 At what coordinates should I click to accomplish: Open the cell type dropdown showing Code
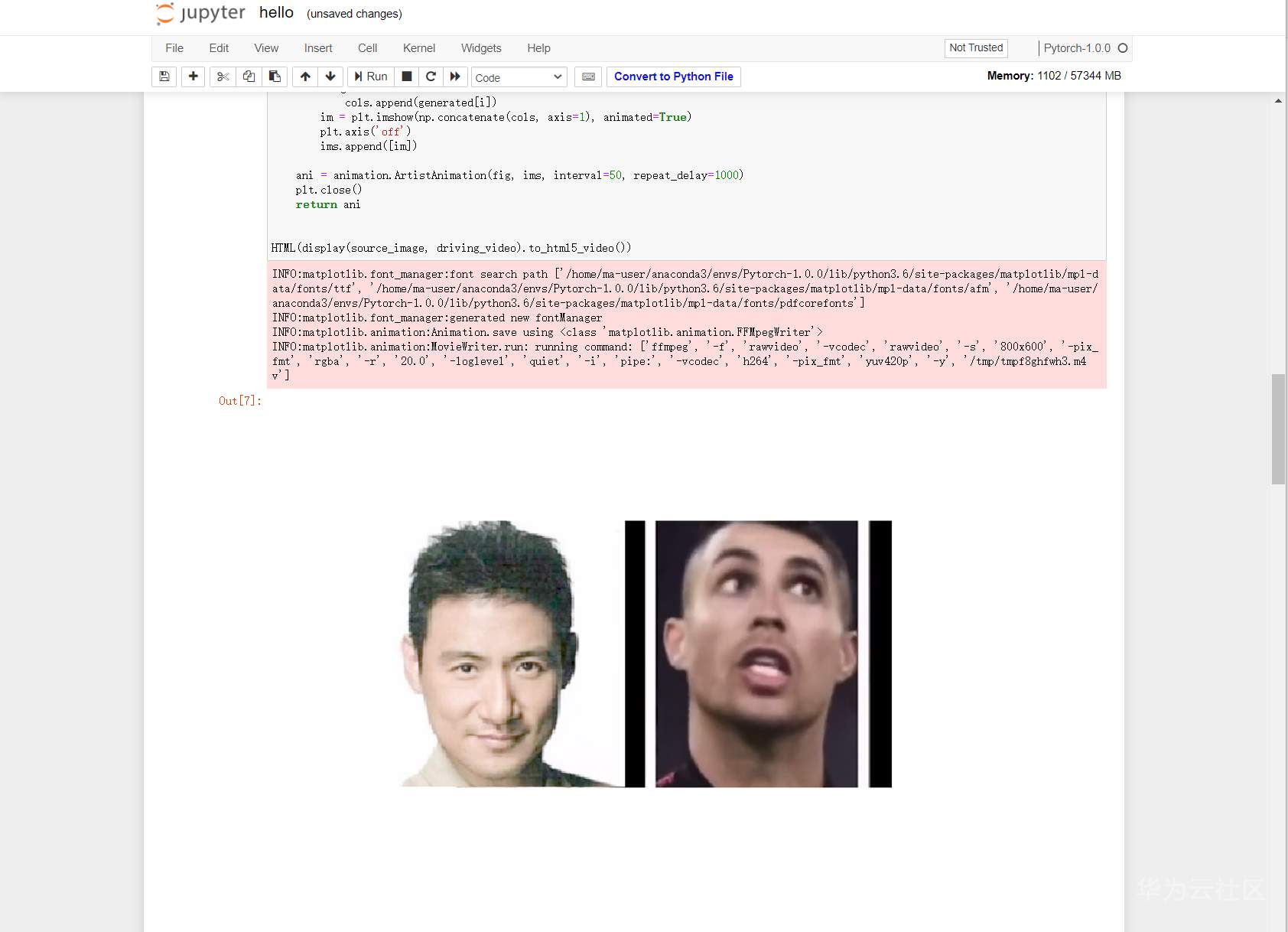pyautogui.click(x=519, y=77)
